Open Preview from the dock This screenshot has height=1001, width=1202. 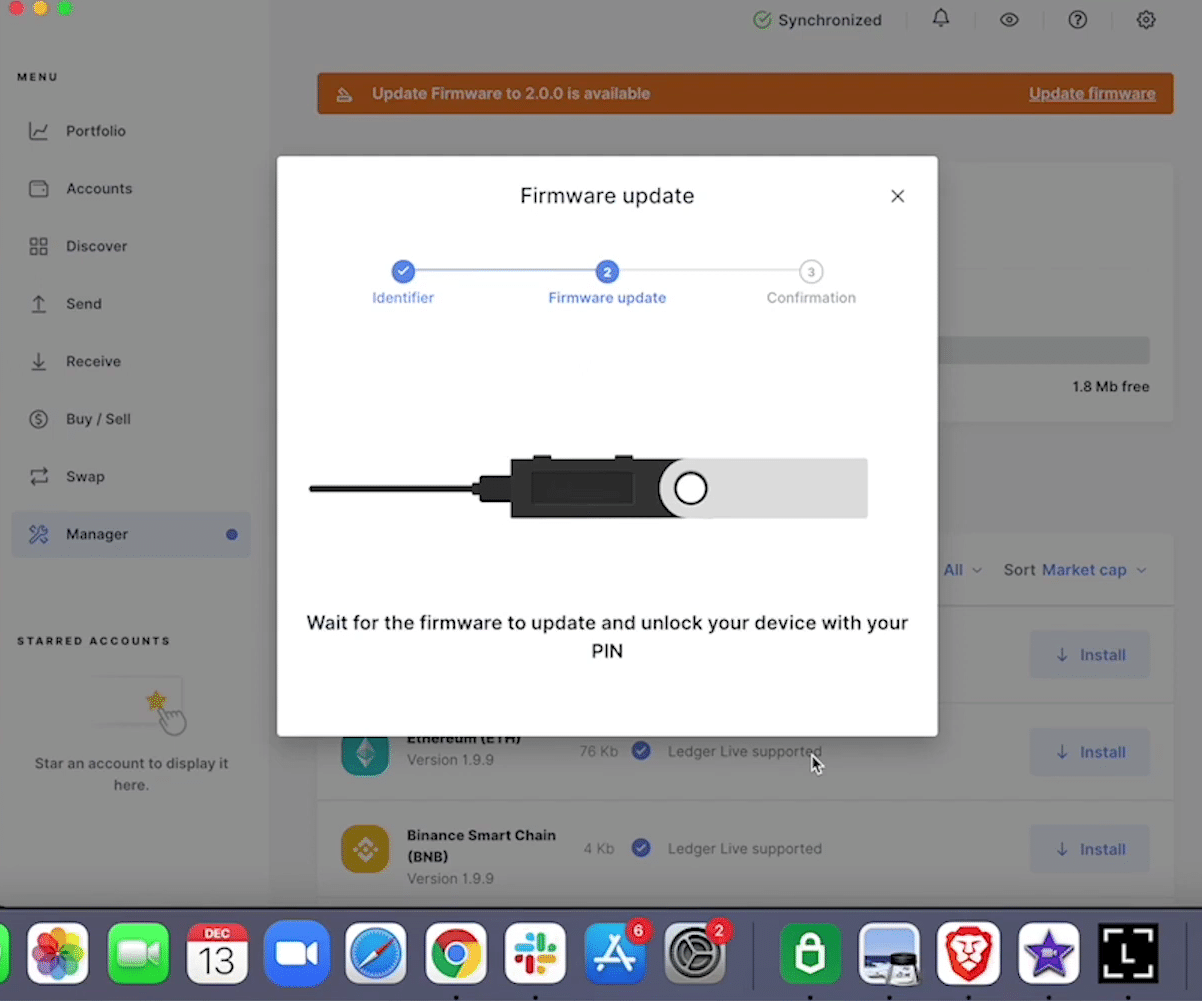[889, 954]
